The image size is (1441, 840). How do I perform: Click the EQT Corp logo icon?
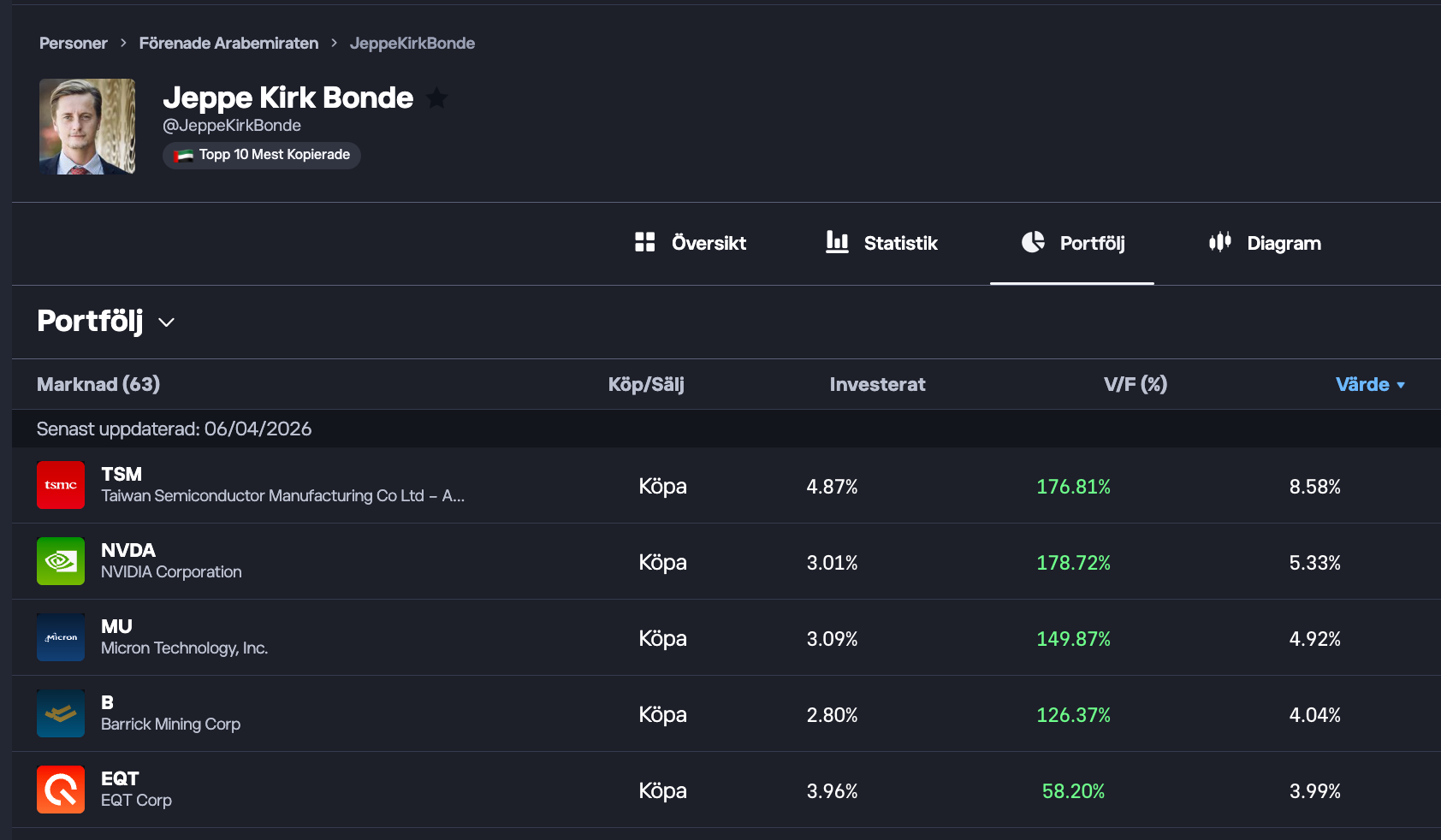pos(61,790)
